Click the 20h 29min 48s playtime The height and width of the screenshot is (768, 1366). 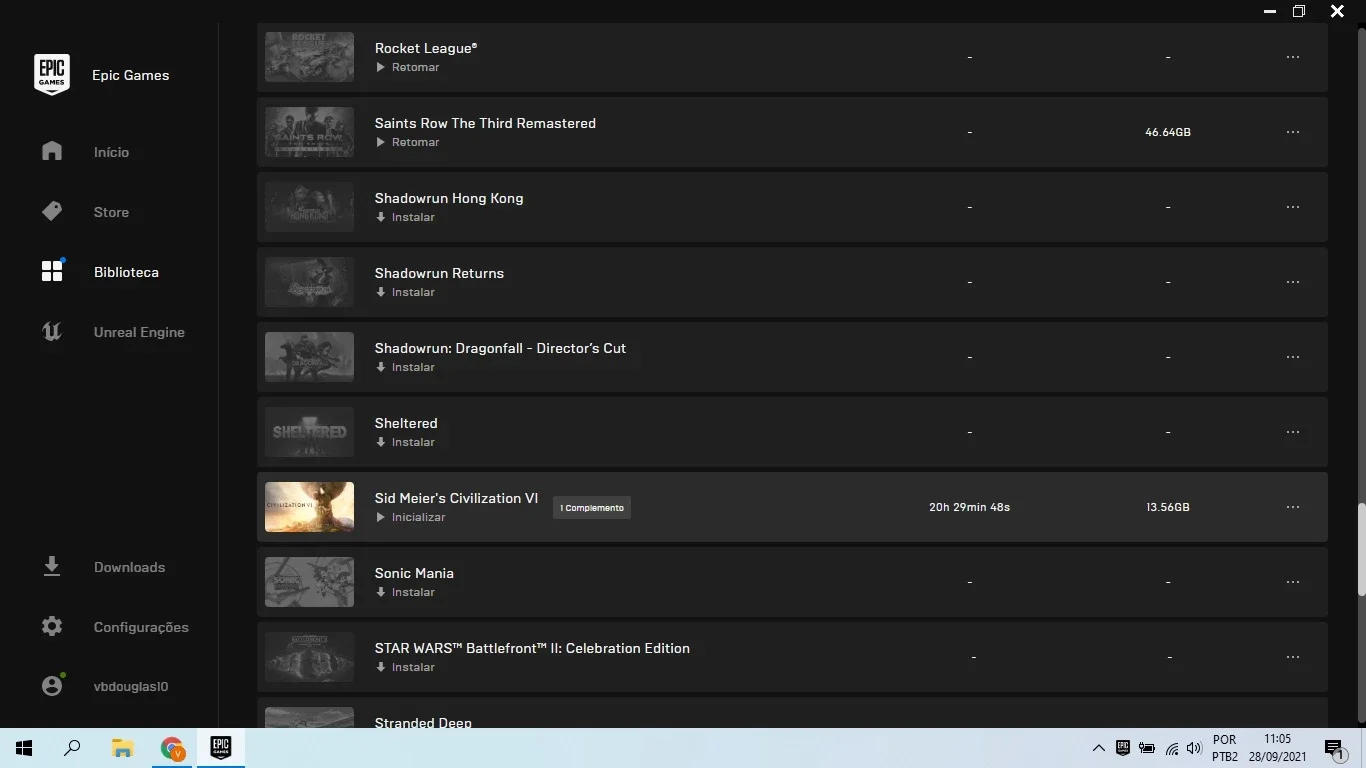[x=969, y=507]
